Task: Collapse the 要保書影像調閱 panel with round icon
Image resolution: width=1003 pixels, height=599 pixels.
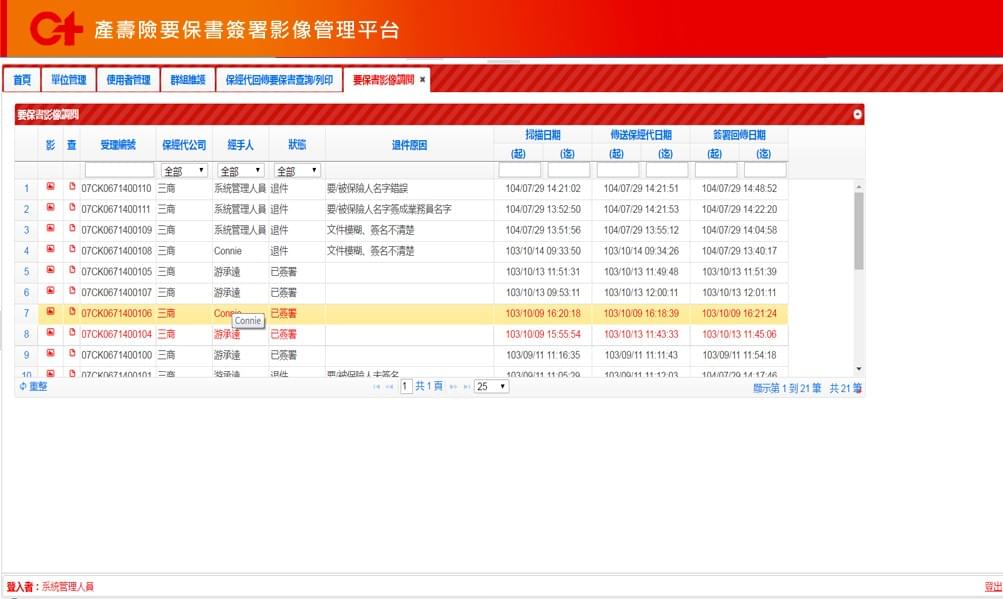Action: click(857, 115)
